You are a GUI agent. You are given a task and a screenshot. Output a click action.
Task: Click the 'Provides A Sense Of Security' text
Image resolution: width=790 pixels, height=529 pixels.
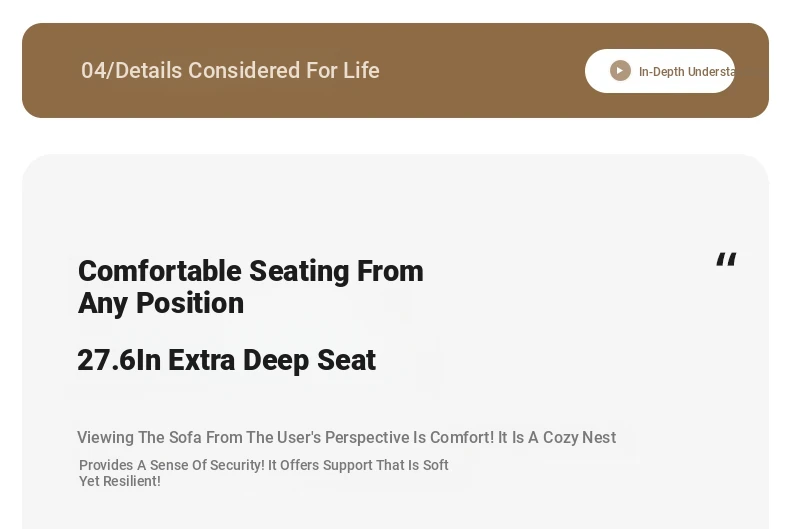point(171,465)
